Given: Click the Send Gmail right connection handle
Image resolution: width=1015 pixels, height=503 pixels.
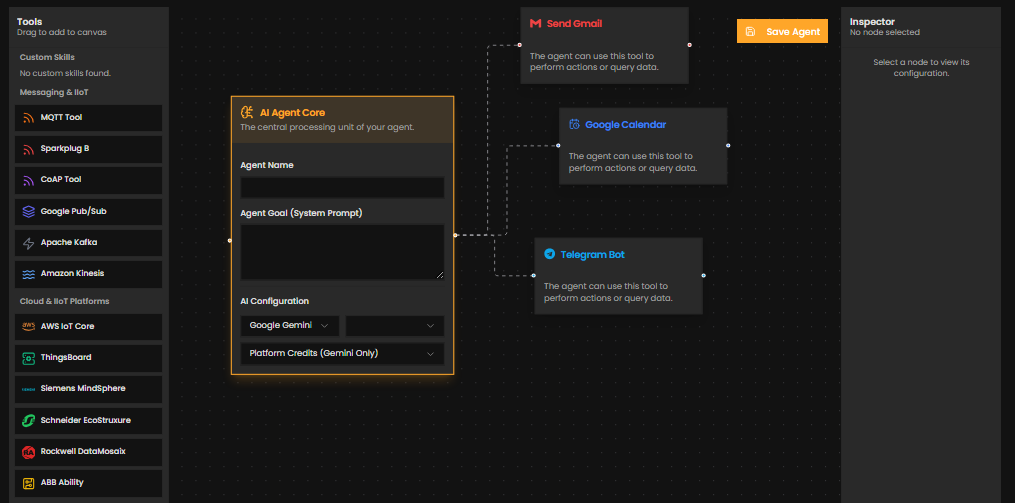Looking at the screenshot, I should click(x=689, y=45).
